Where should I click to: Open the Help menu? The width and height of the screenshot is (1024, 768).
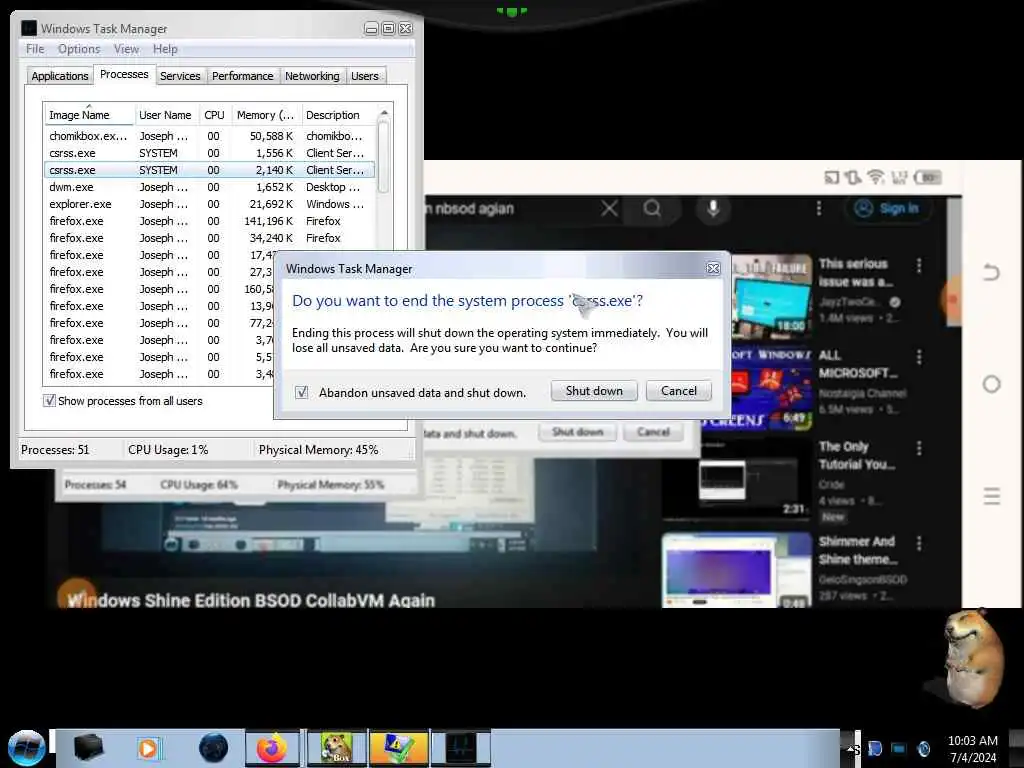(x=165, y=49)
